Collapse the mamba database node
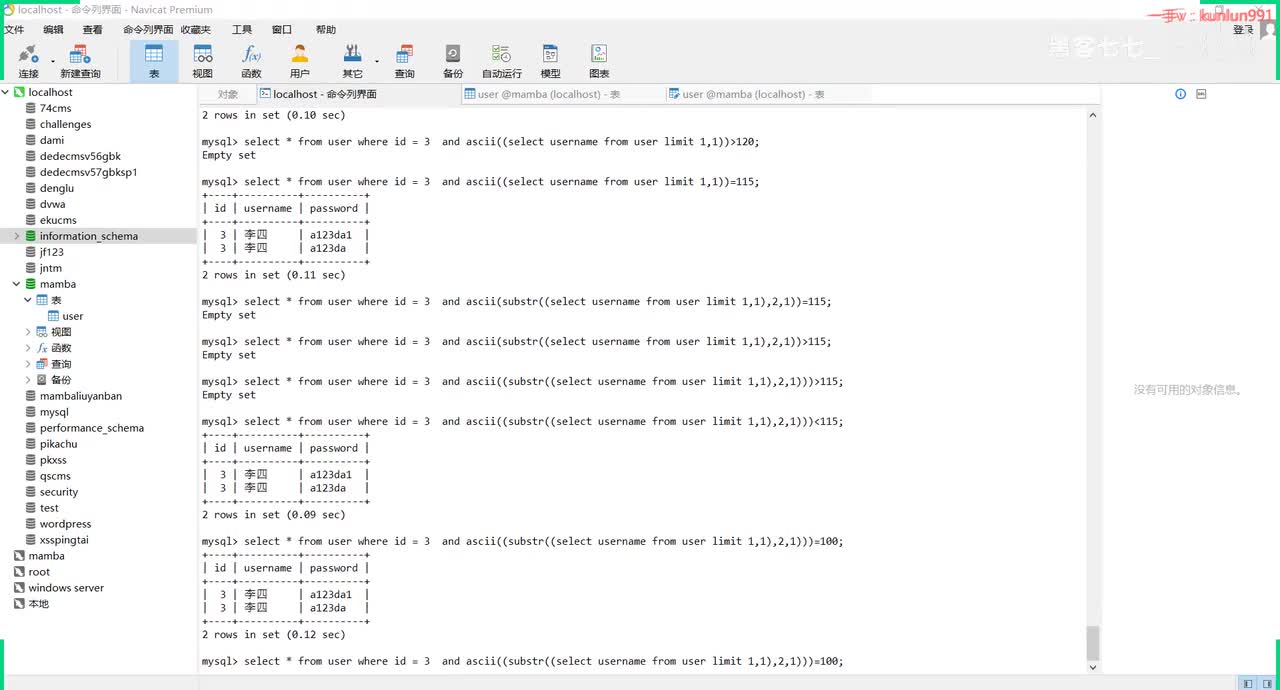 click(17, 284)
